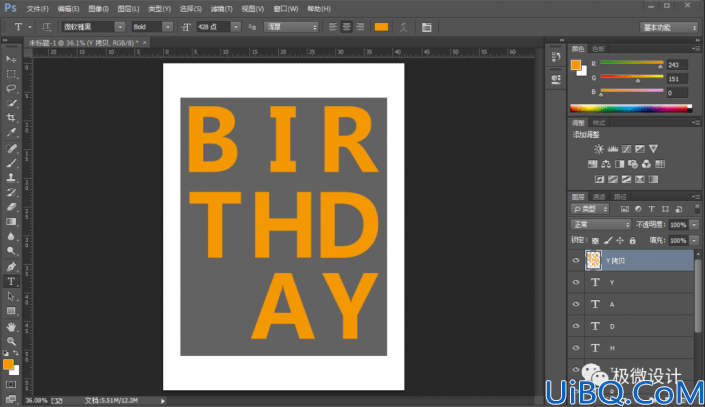This screenshot has width=705, height=407.
Task: Select the Lasso tool
Action: (x=11, y=89)
